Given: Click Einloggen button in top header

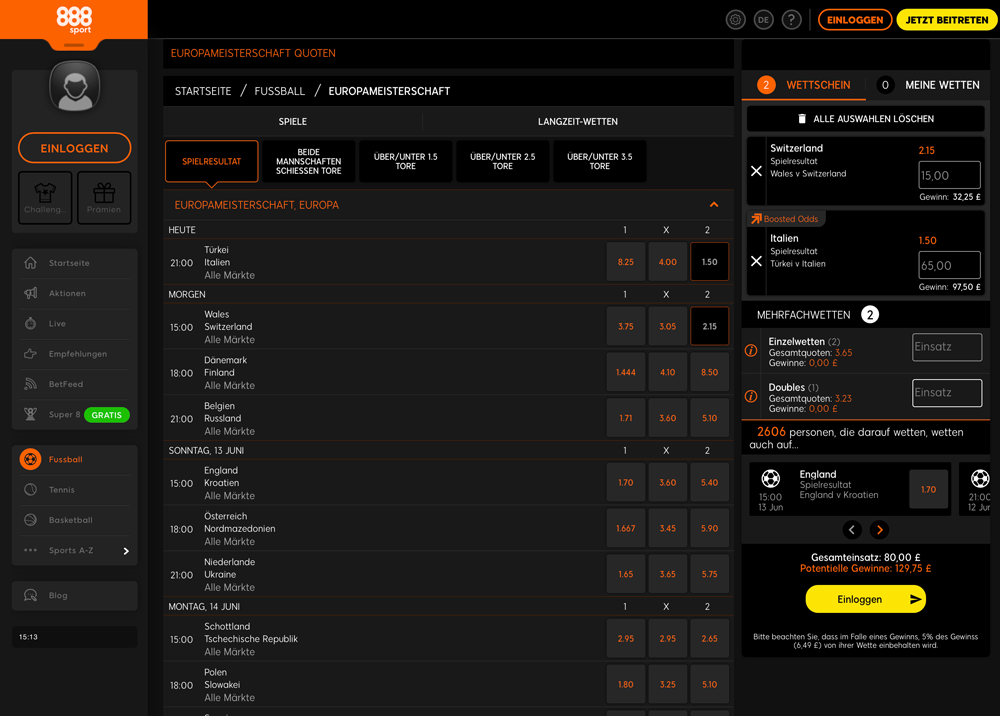Looking at the screenshot, I should [x=855, y=20].
